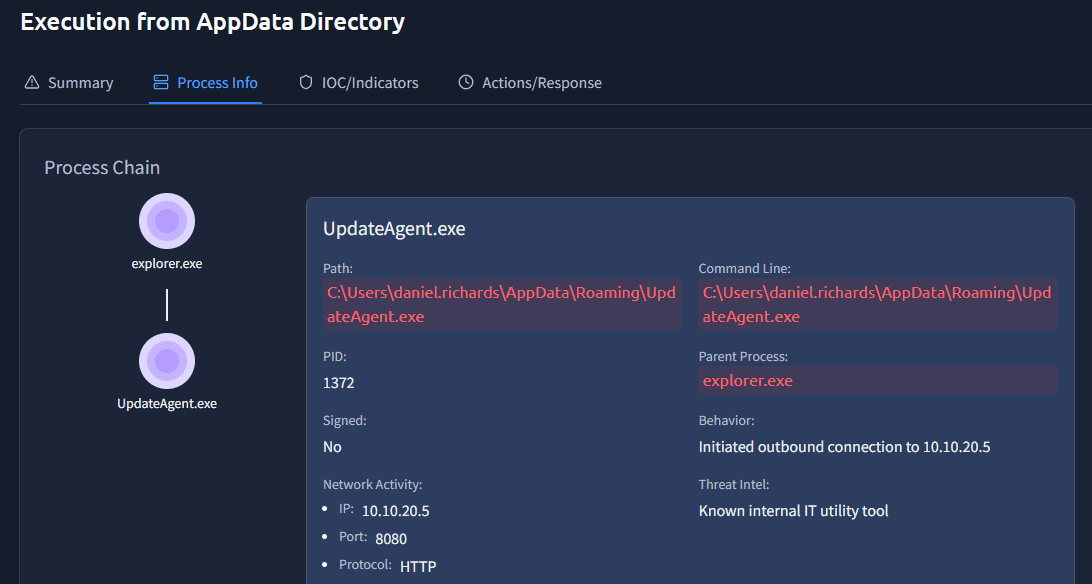Click the Process Info tab label

pyautogui.click(x=217, y=83)
